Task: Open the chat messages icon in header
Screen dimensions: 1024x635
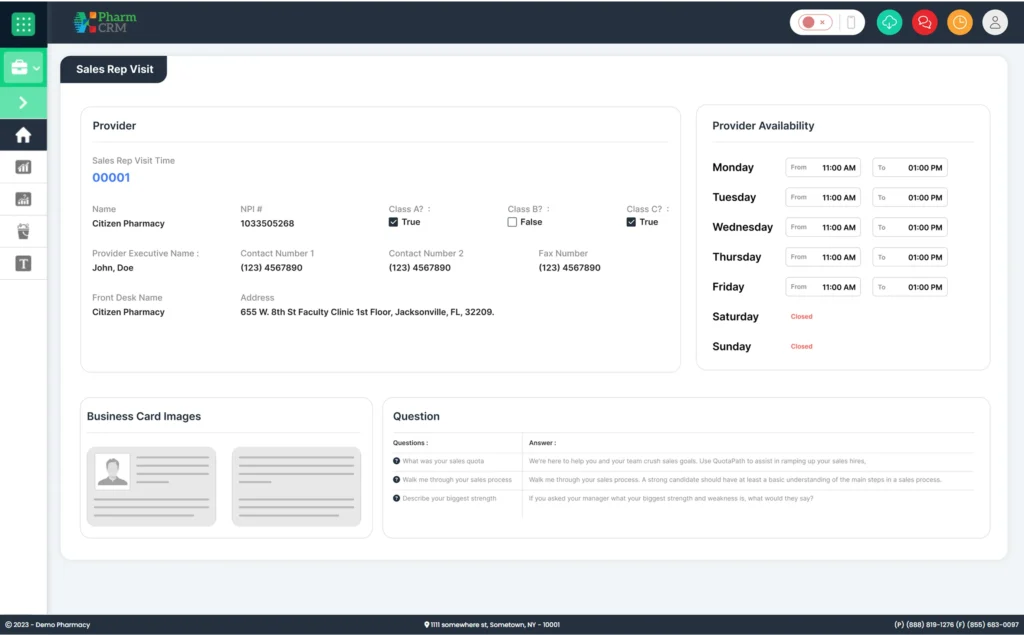Action: (x=925, y=22)
